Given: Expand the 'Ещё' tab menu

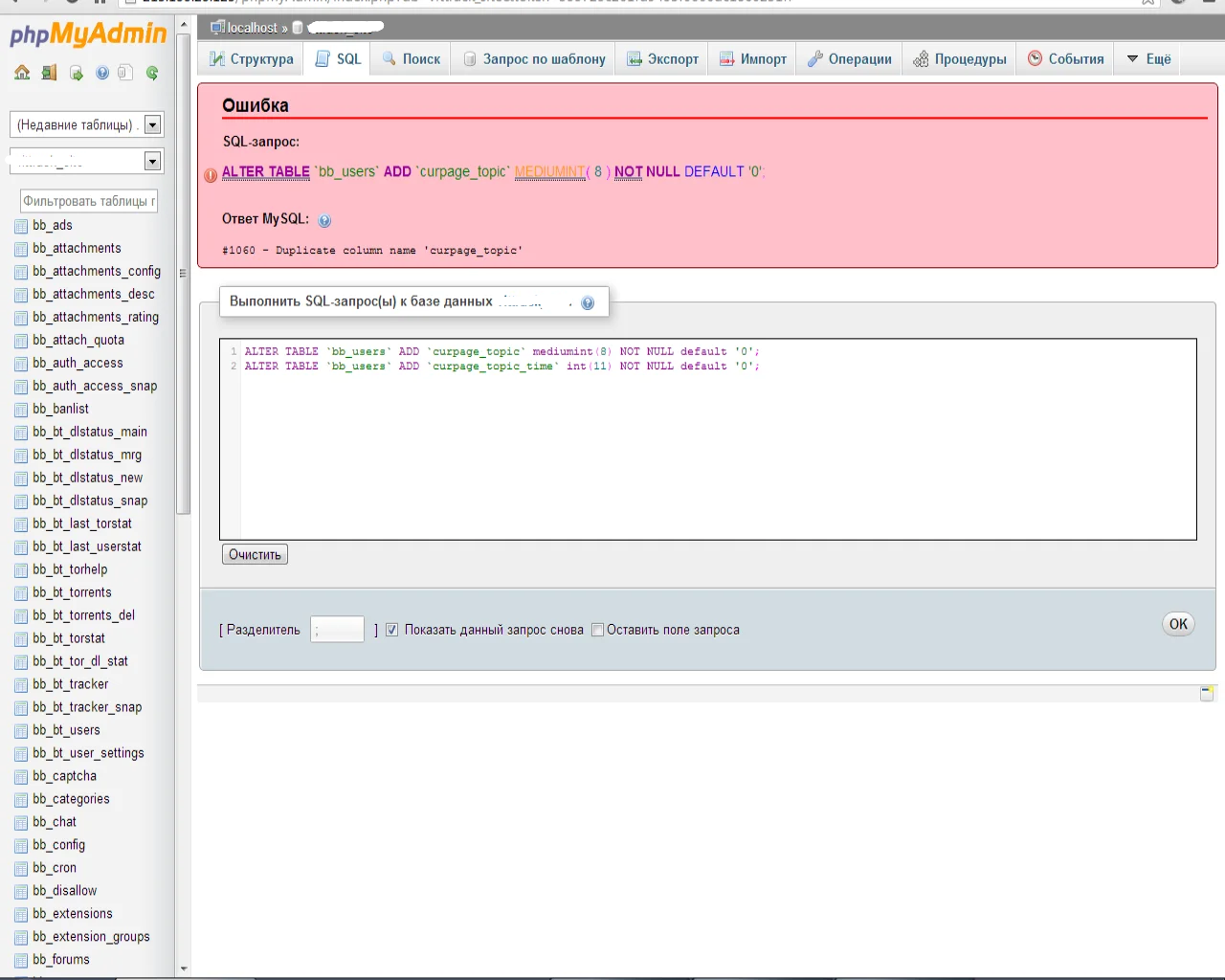Looking at the screenshot, I should [1148, 58].
